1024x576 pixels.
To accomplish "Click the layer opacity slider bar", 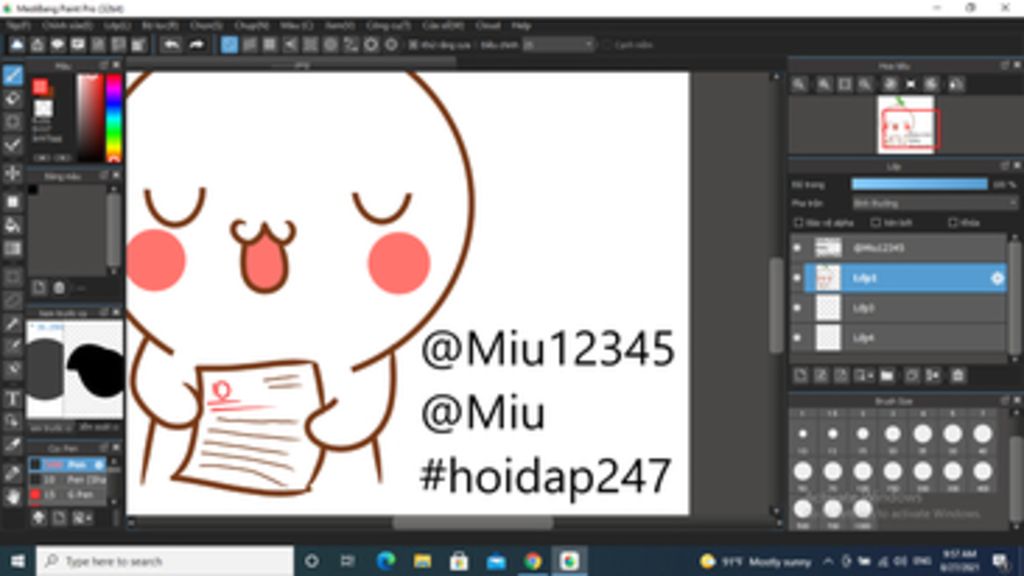I will [920, 185].
